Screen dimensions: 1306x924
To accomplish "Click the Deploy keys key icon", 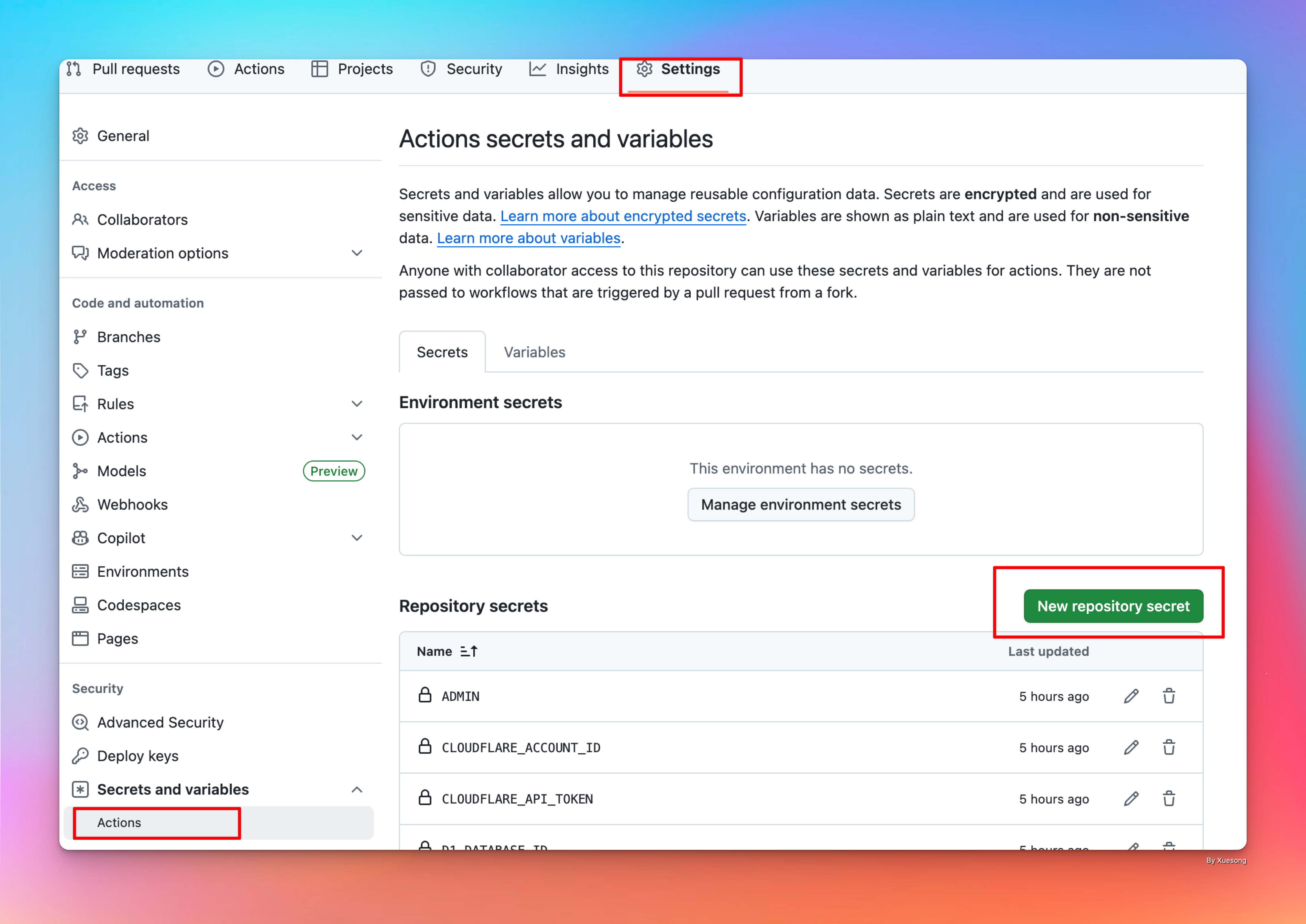I will click(x=80, y=756).
